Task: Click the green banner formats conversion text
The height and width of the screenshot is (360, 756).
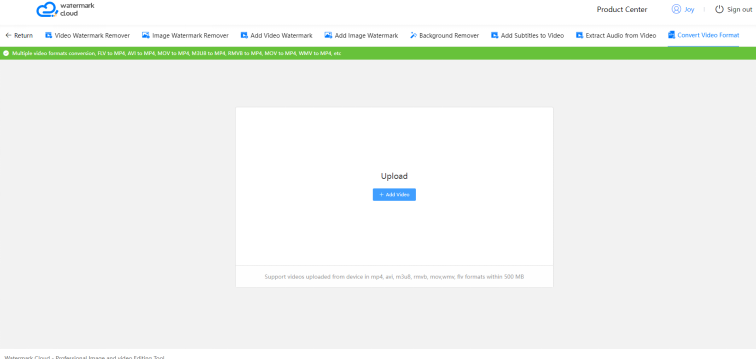Action: point(176,53)
